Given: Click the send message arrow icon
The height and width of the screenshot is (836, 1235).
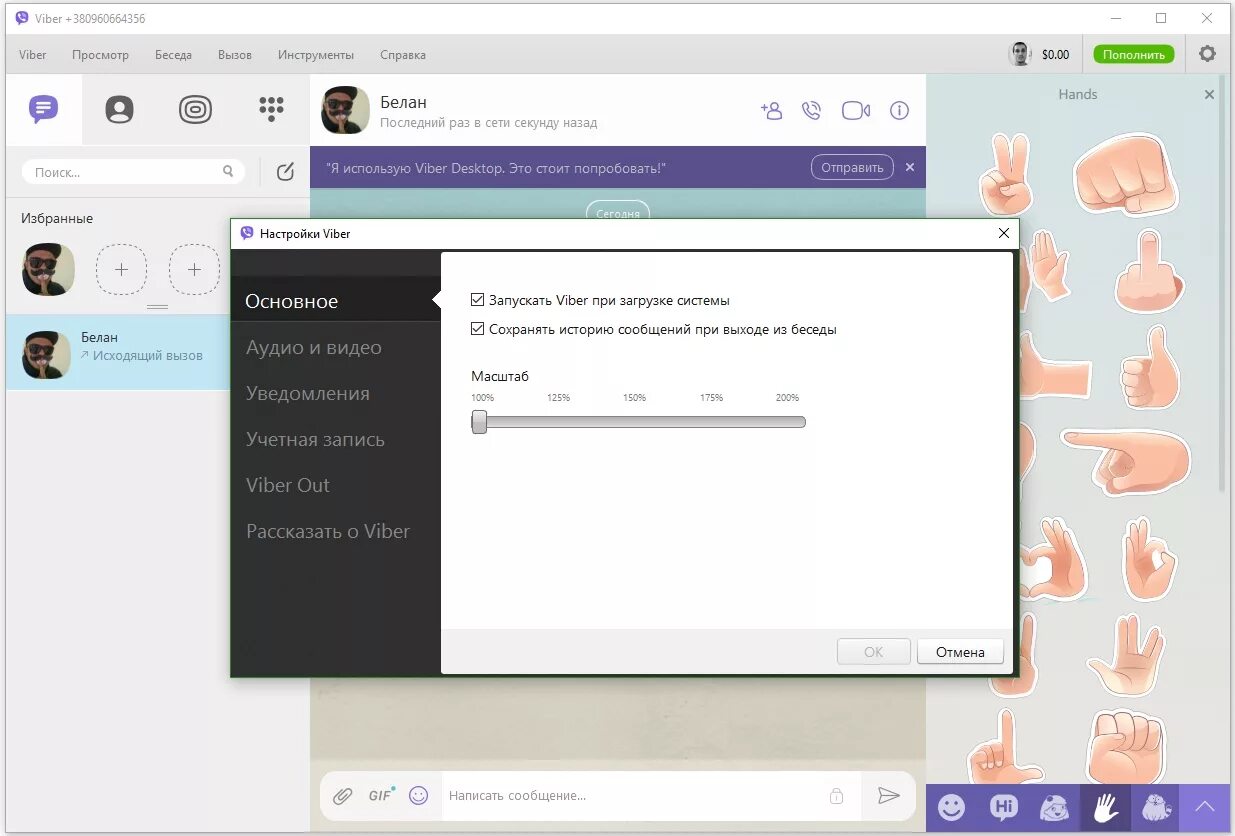Looking at the screenshot, I should (x=888, y=796).
